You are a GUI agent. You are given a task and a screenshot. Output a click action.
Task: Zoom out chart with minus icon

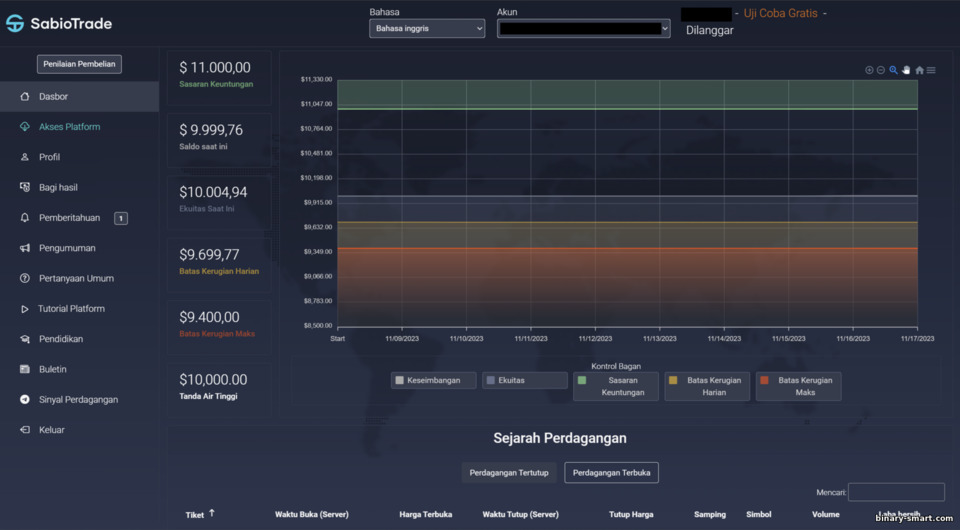point(880,70)
